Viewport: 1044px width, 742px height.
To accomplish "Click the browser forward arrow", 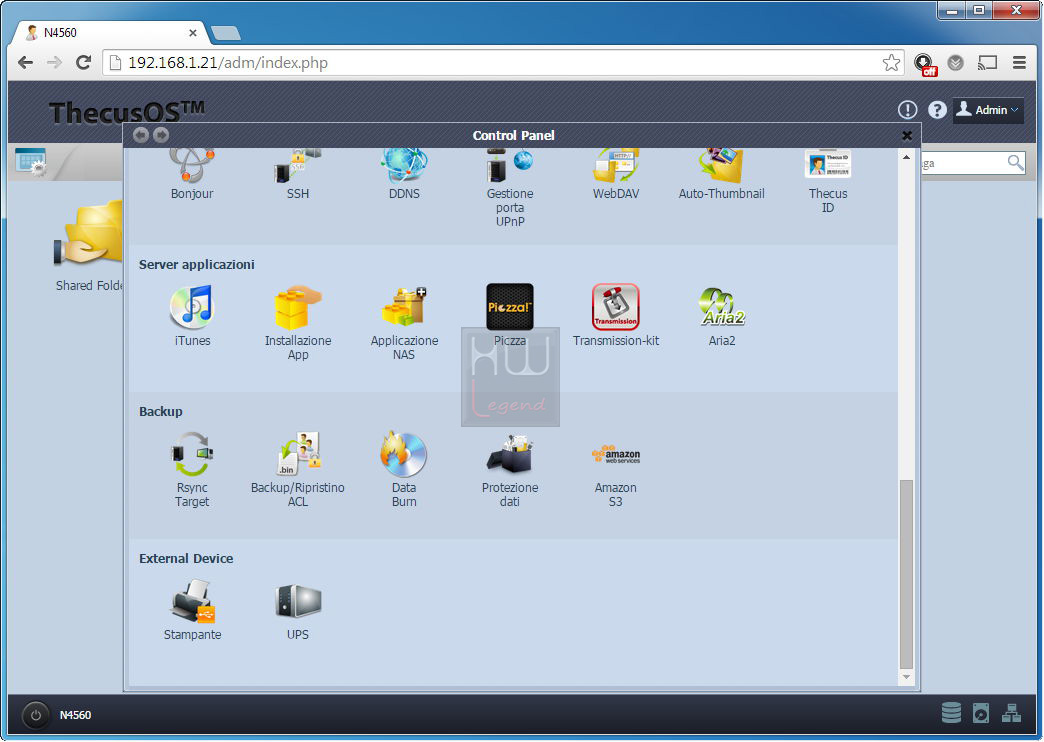I will 54,63.
